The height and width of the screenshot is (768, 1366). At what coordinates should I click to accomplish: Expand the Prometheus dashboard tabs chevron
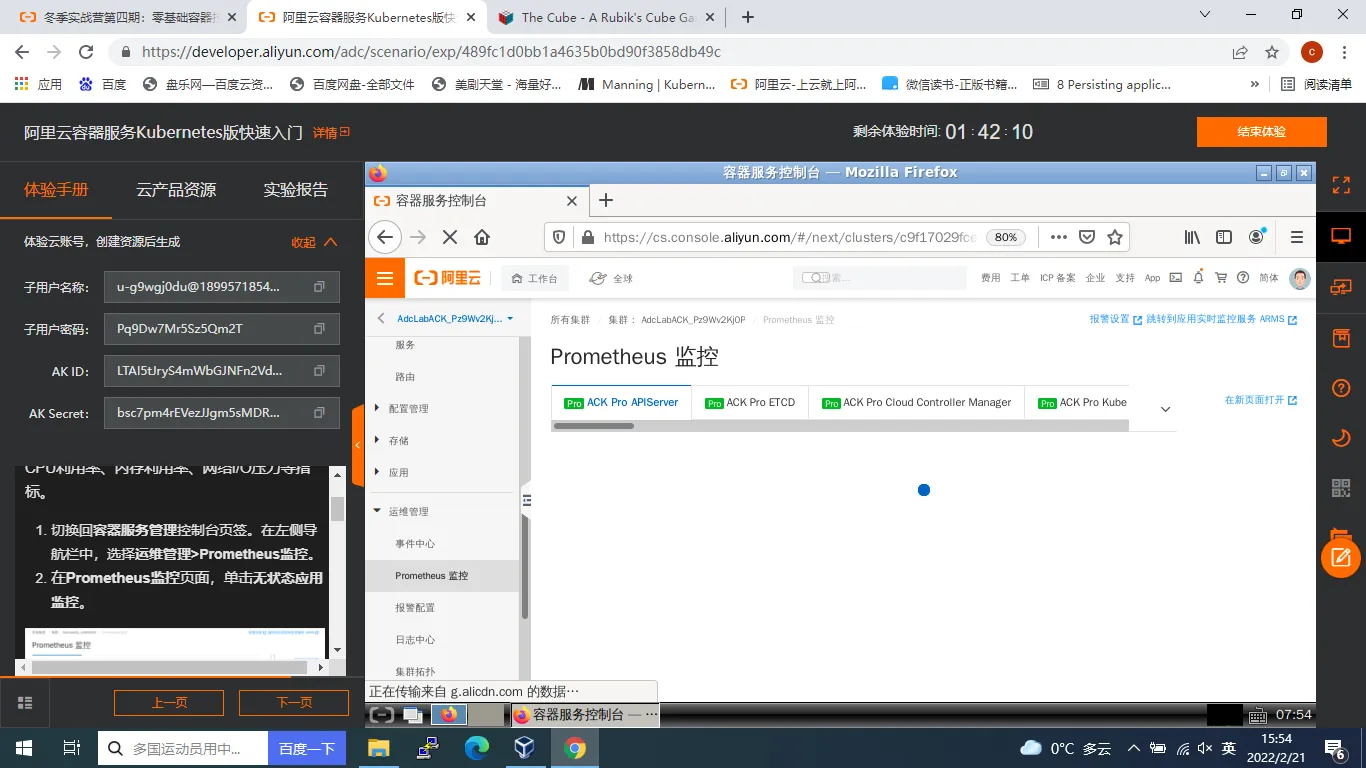click(1165, 408)
